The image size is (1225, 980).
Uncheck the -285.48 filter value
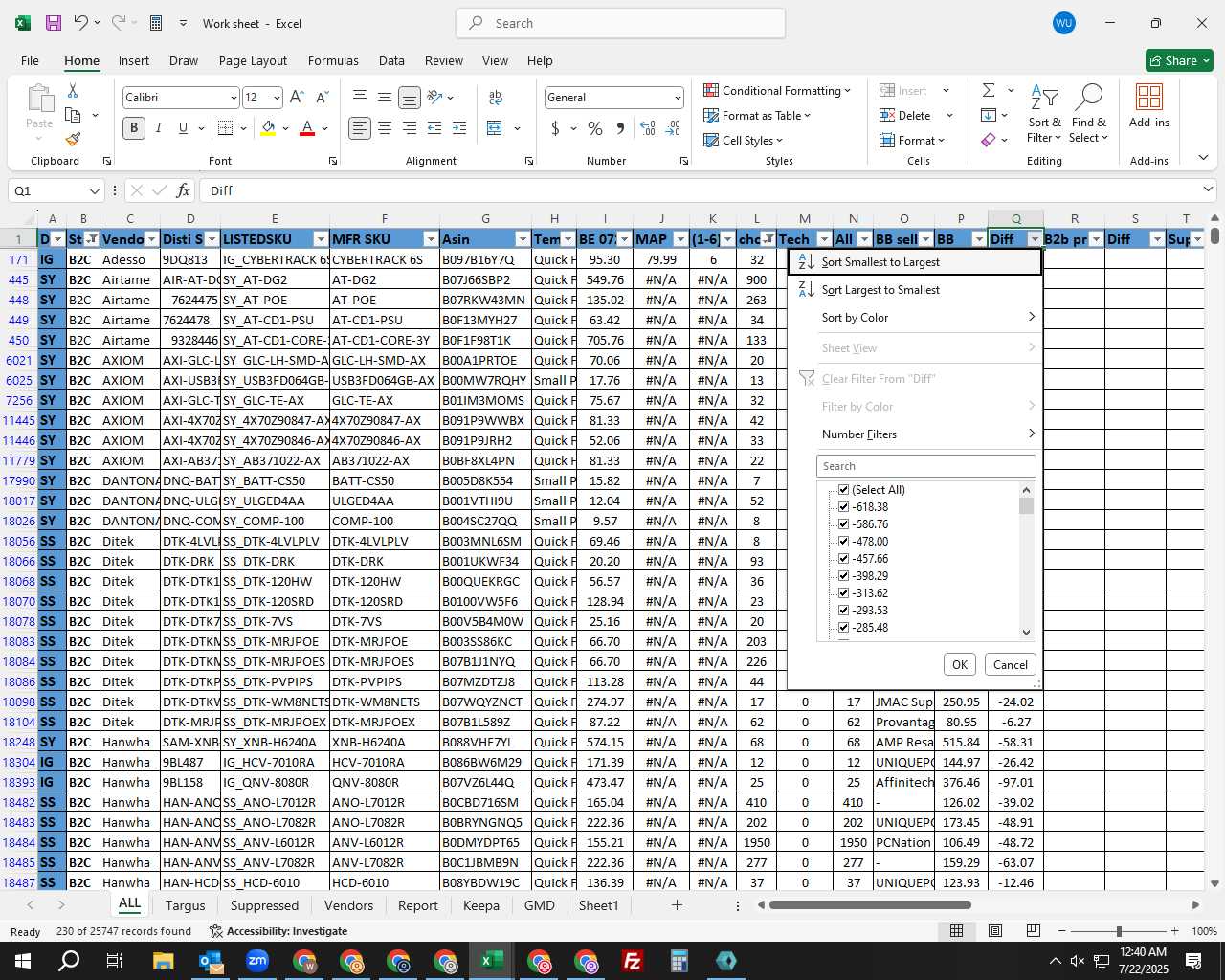click(843, 628)
